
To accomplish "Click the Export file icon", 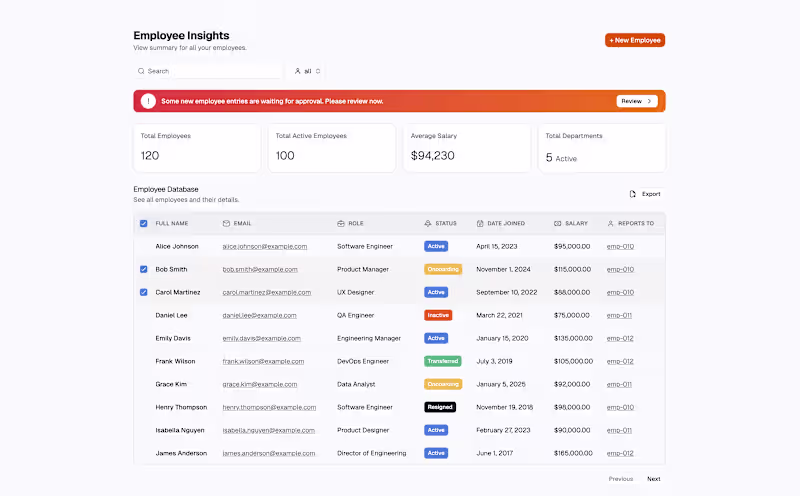I will [x=633, y=194].
